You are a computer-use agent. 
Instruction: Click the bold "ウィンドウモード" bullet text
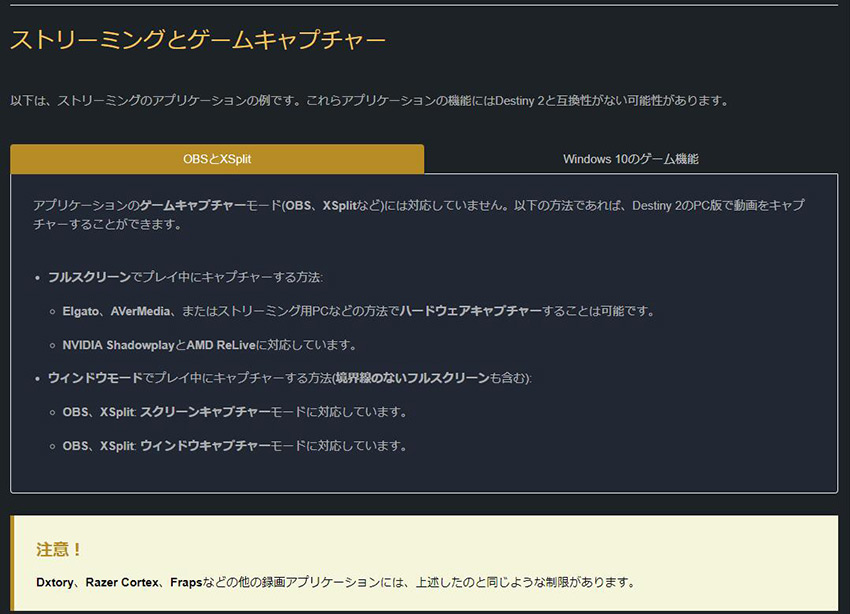point(95,378)
